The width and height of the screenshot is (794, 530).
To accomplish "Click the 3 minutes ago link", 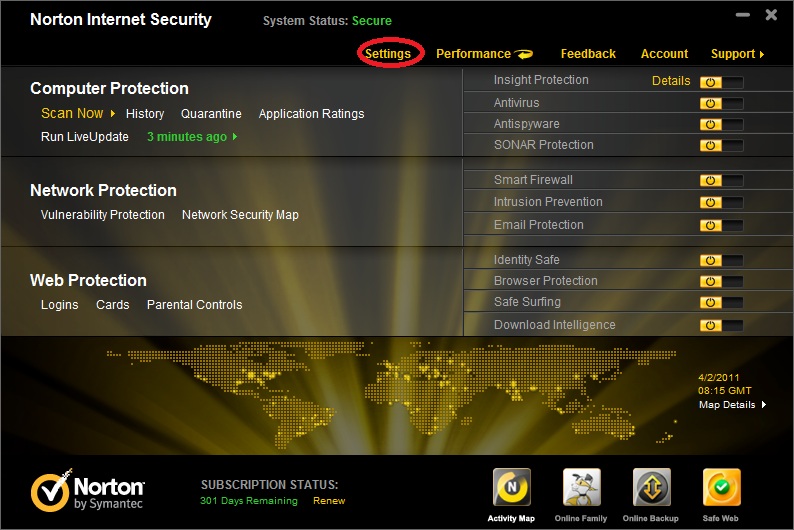I will (187, 137).
